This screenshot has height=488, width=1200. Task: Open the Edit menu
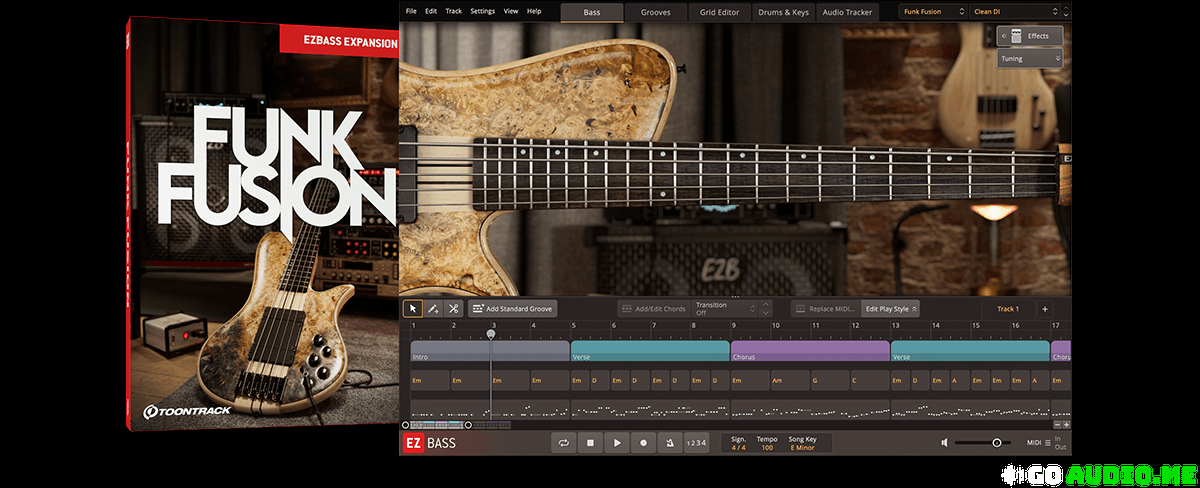point(431,11)
